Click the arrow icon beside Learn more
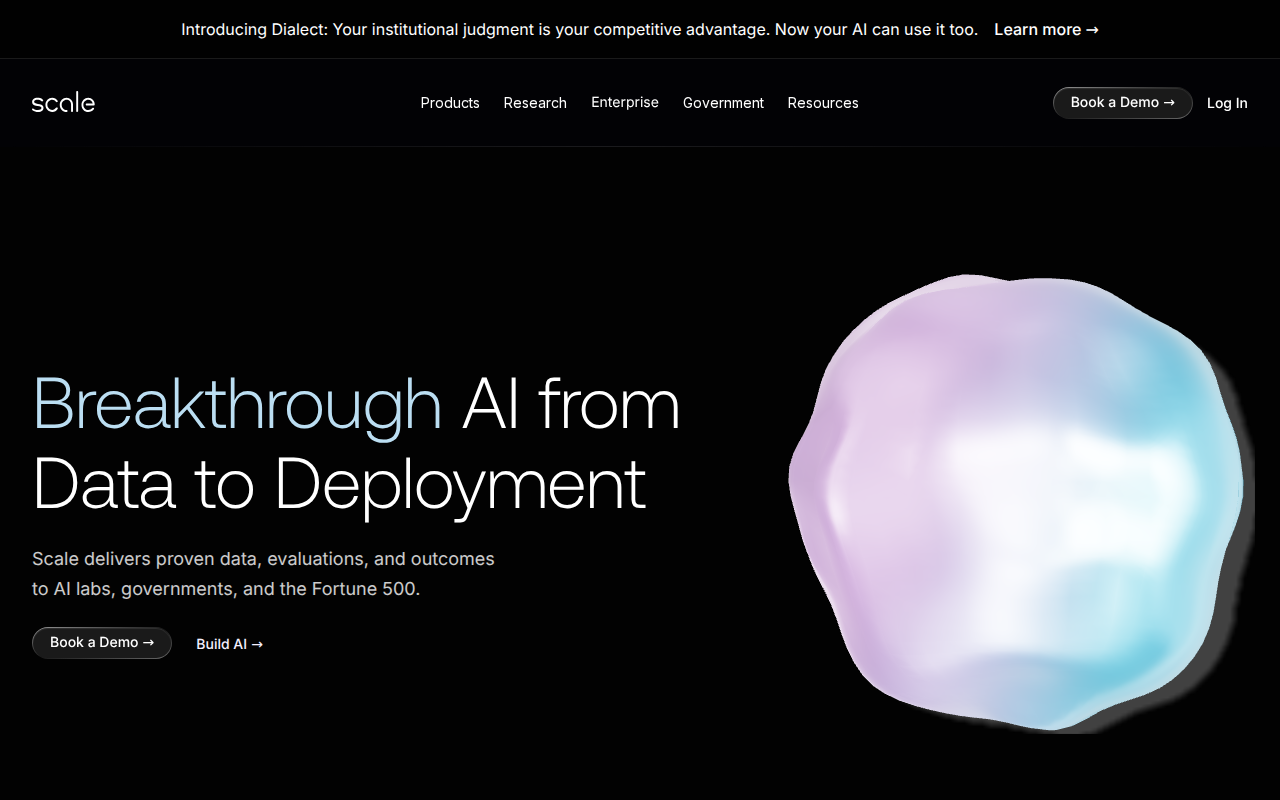 tap(1092, 30)
